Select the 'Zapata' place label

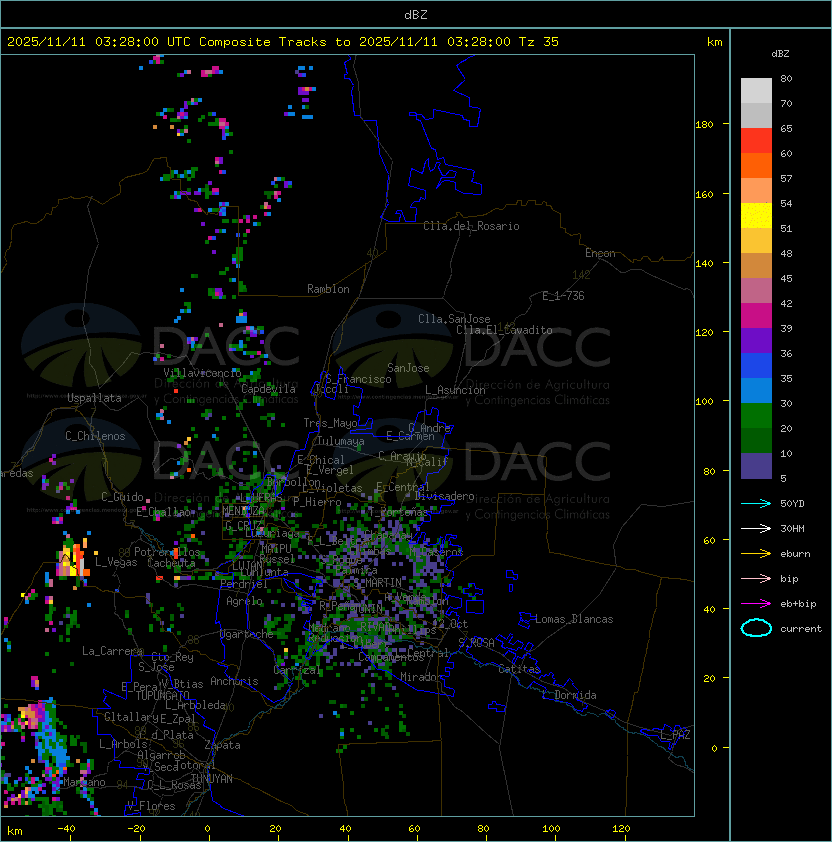tap(222, 745)
